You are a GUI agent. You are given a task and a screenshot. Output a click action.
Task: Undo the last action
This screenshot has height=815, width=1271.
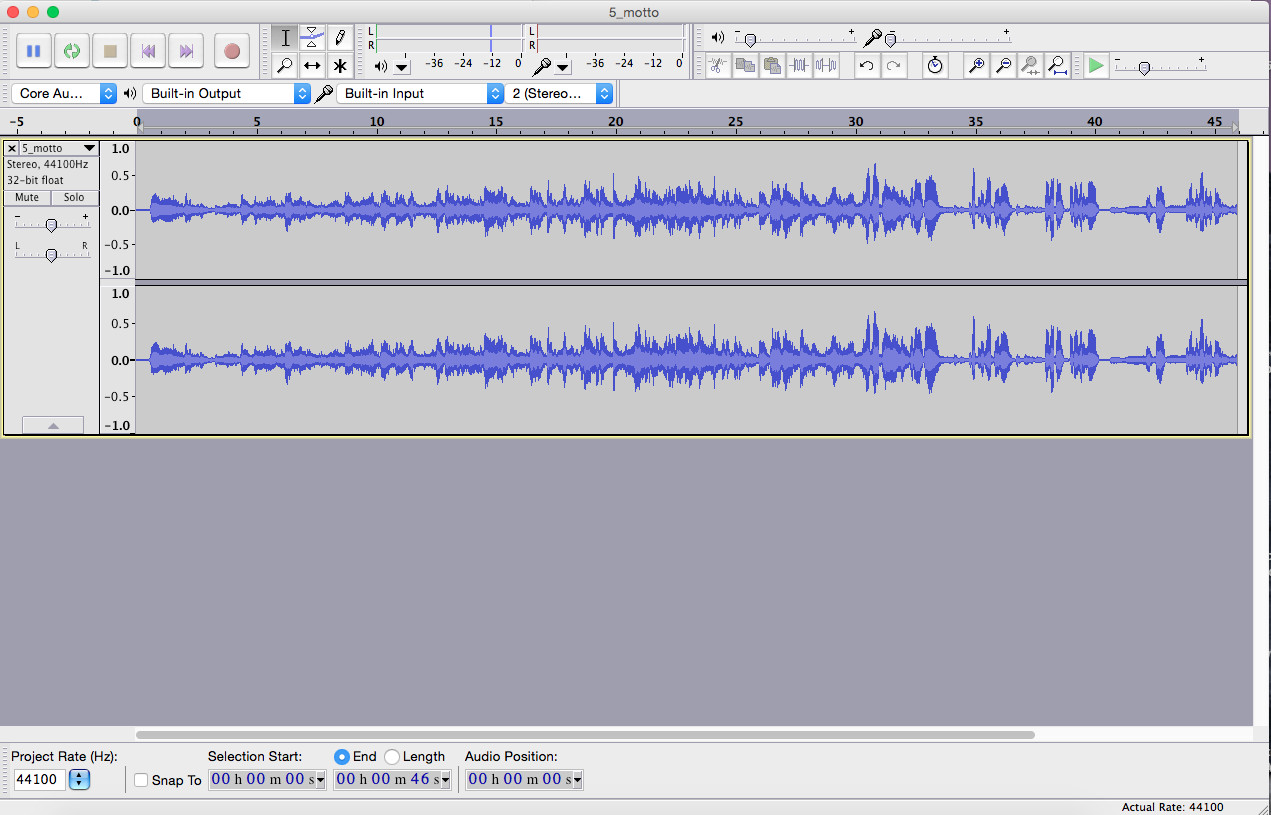[866, 66]
